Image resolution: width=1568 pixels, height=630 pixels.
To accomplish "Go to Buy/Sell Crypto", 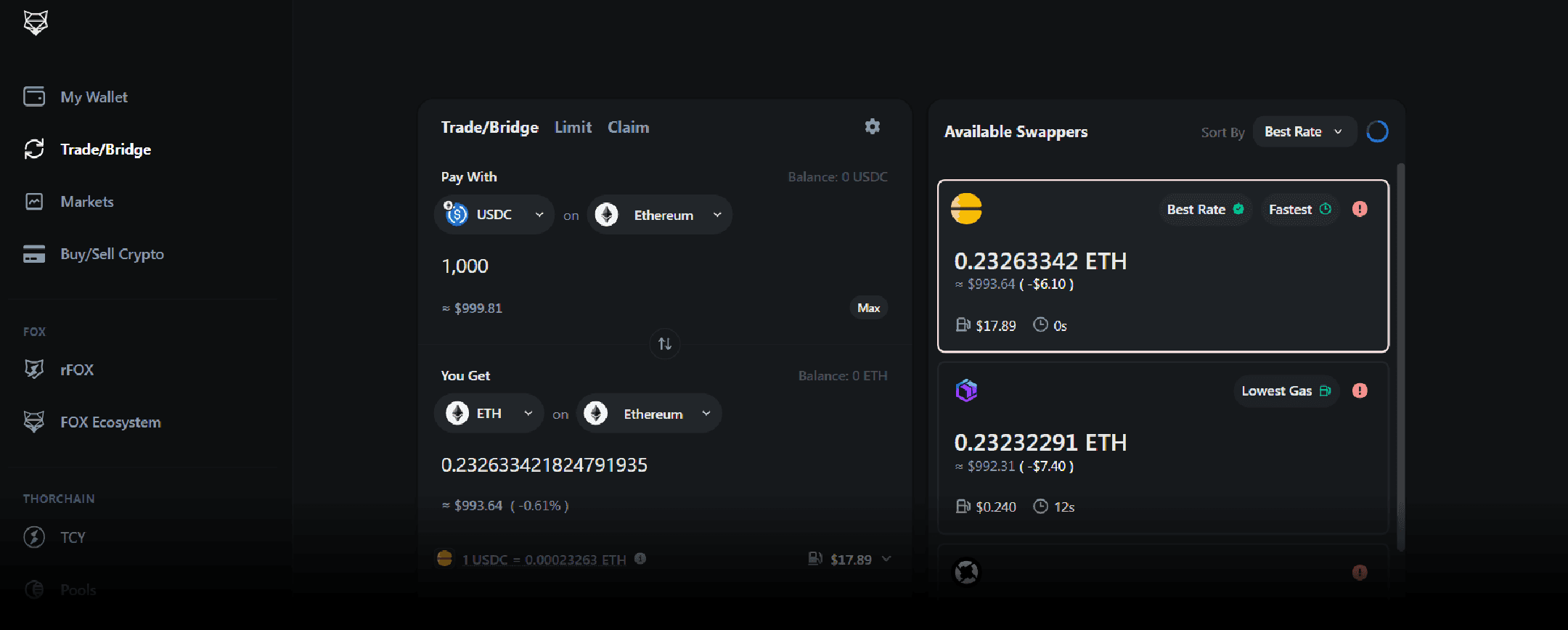I will click(112, 254).
